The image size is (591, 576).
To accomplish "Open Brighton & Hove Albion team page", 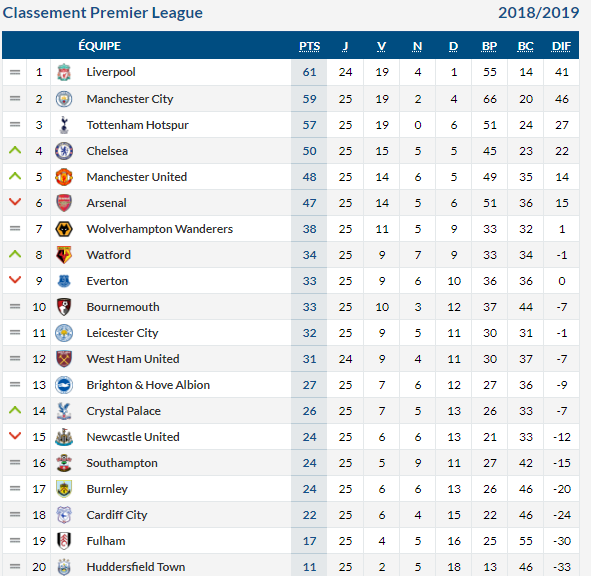I will point(148,385).
